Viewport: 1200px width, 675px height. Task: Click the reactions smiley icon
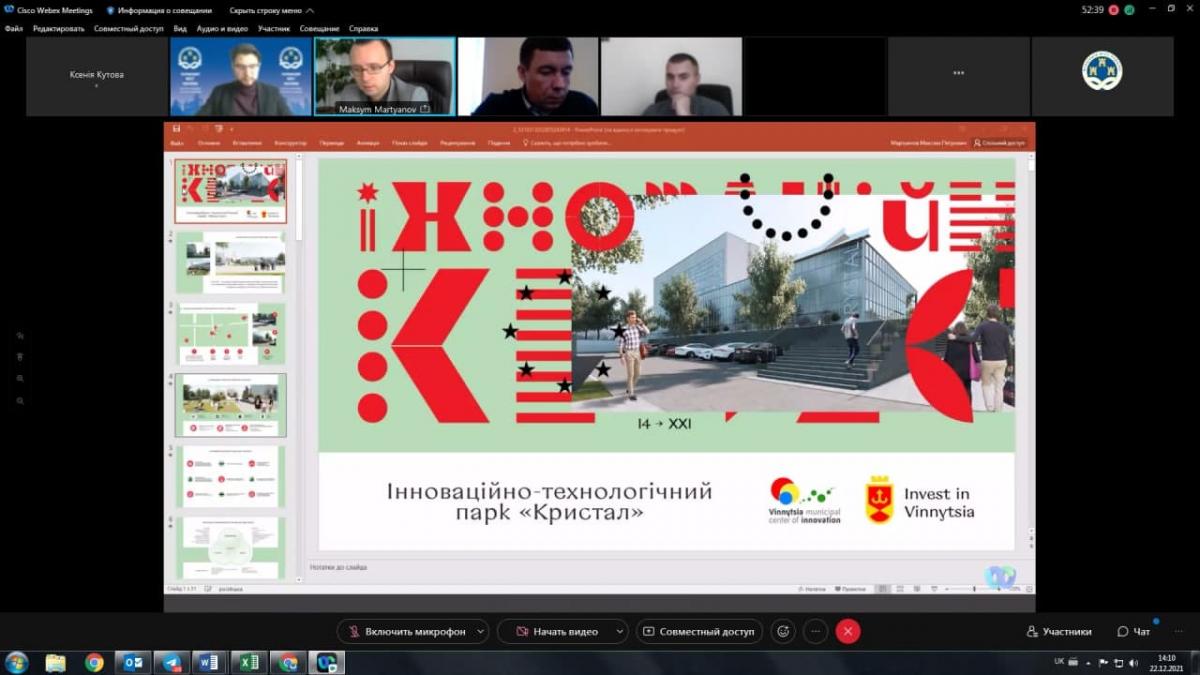click(783, 631)
